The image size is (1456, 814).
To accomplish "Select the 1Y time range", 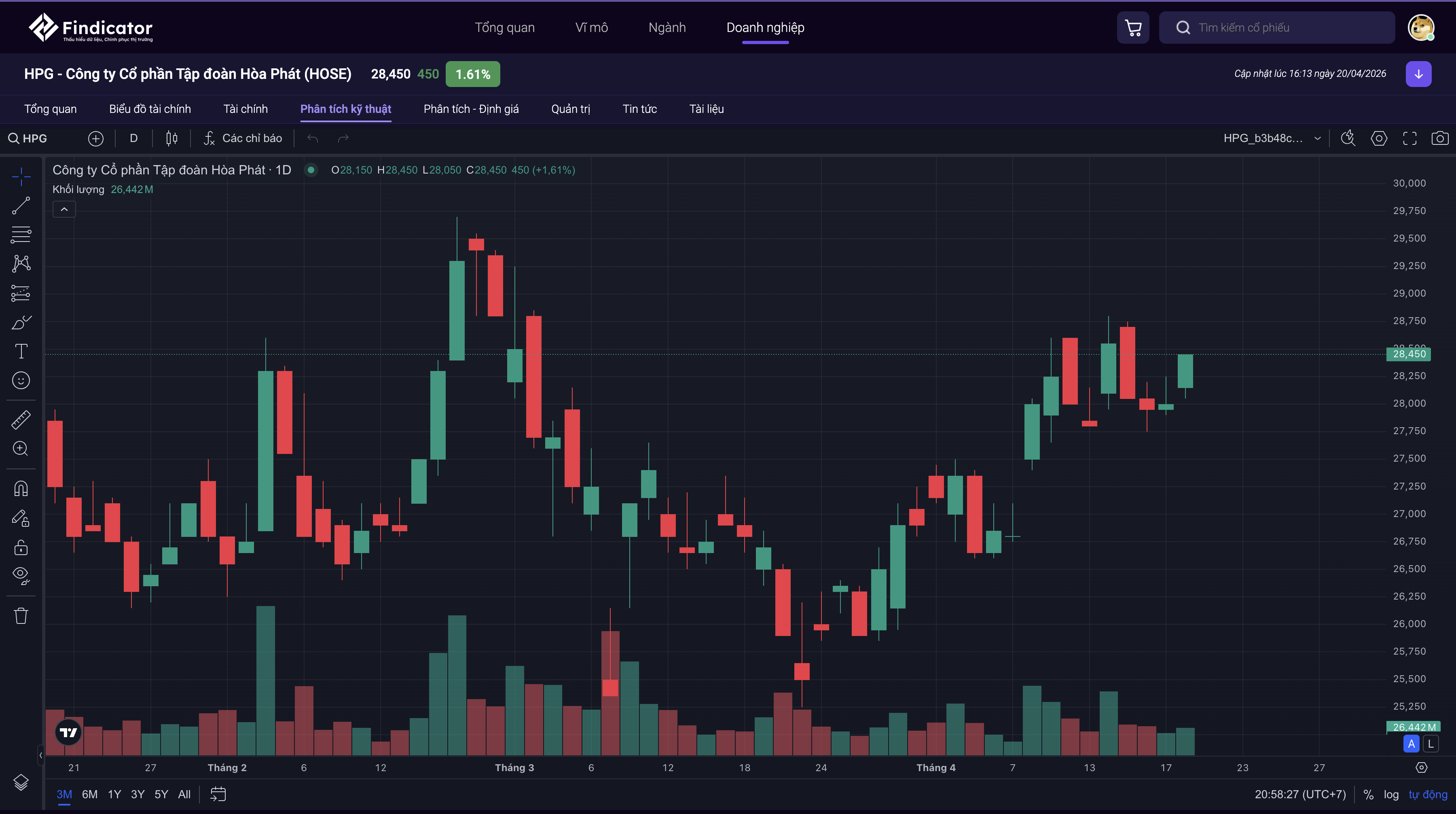I will pyautogui.click(x=114, y=794).
